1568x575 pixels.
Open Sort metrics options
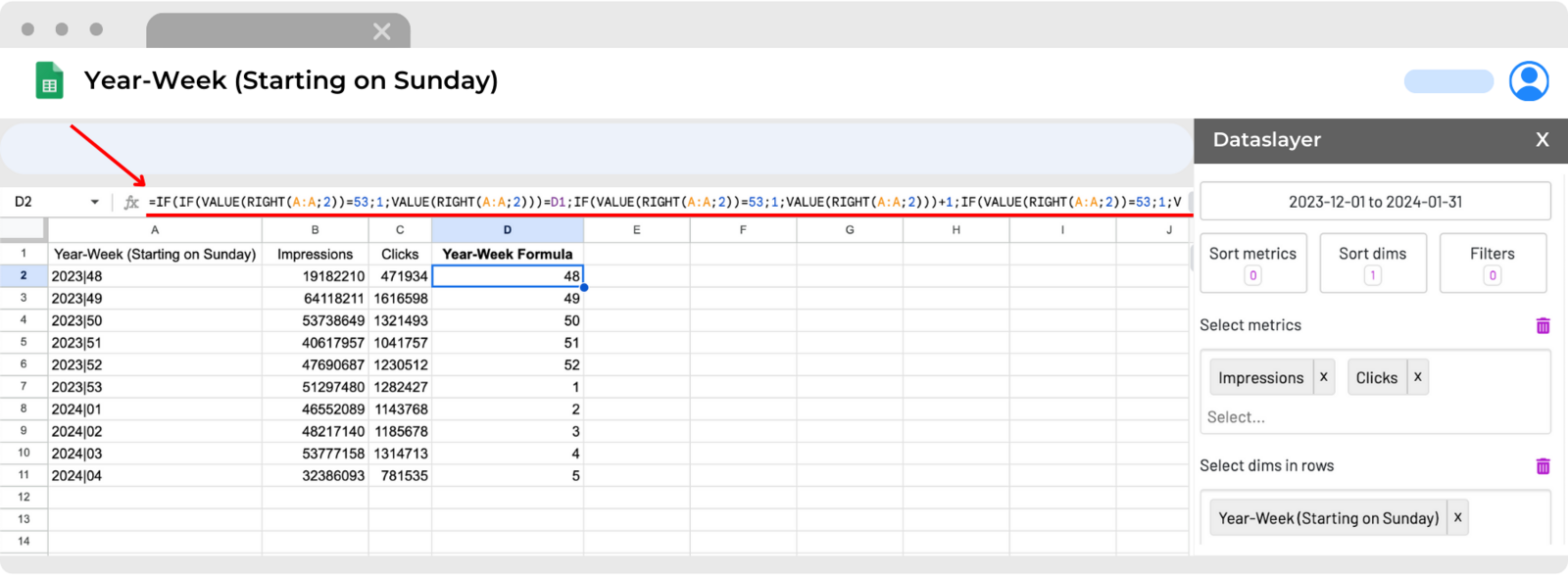(x=1252, y=263)
